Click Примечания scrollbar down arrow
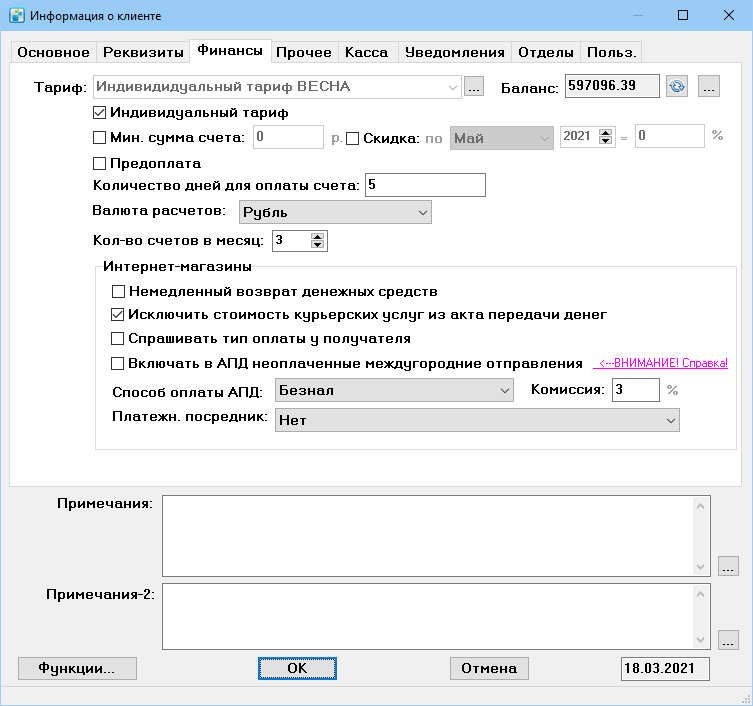 700,567
